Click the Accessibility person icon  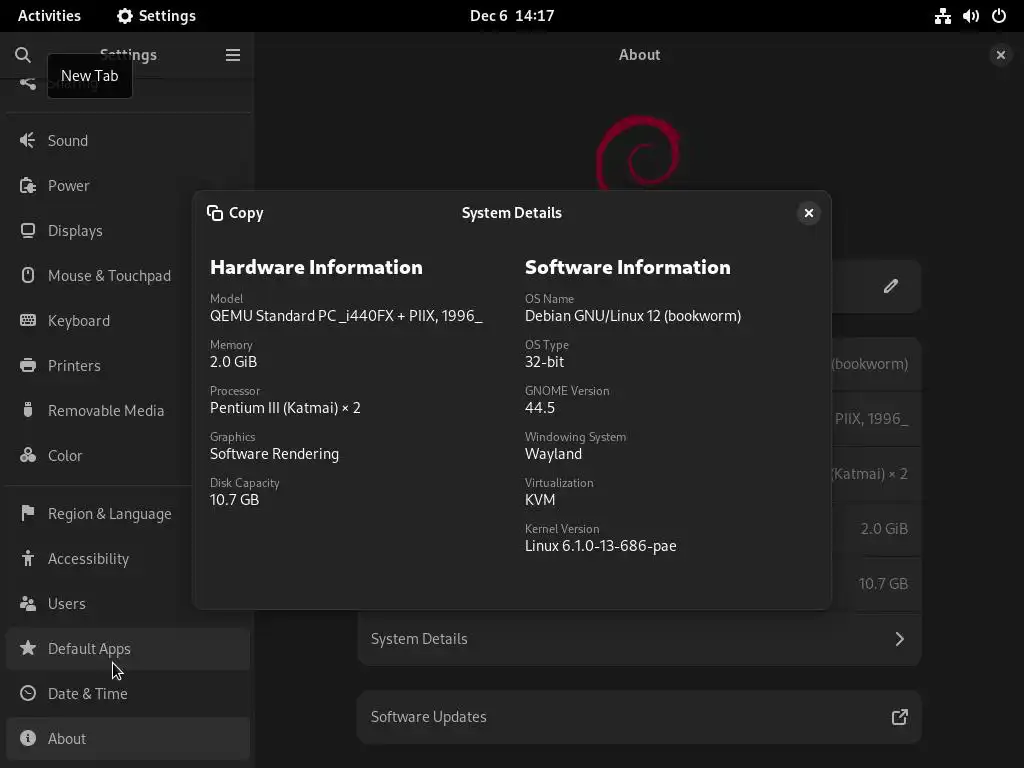point(27,558)
